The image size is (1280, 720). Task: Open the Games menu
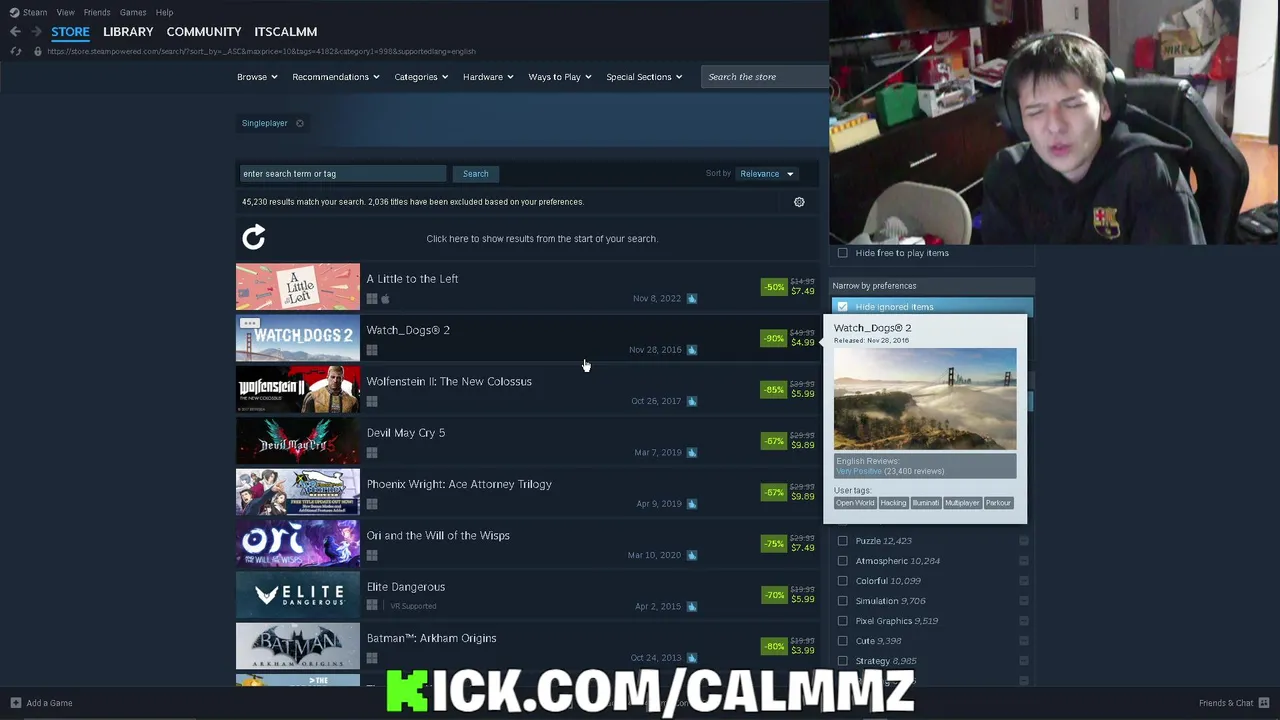pyautogui.click(x=133, y=12)
